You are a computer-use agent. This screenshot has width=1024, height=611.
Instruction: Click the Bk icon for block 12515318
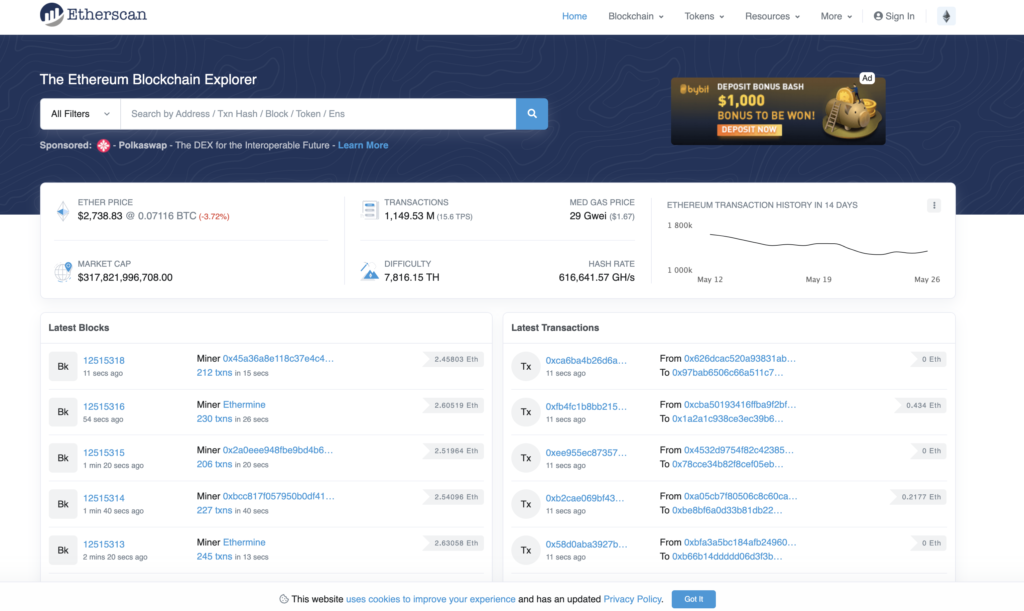[x=63, y=366]
